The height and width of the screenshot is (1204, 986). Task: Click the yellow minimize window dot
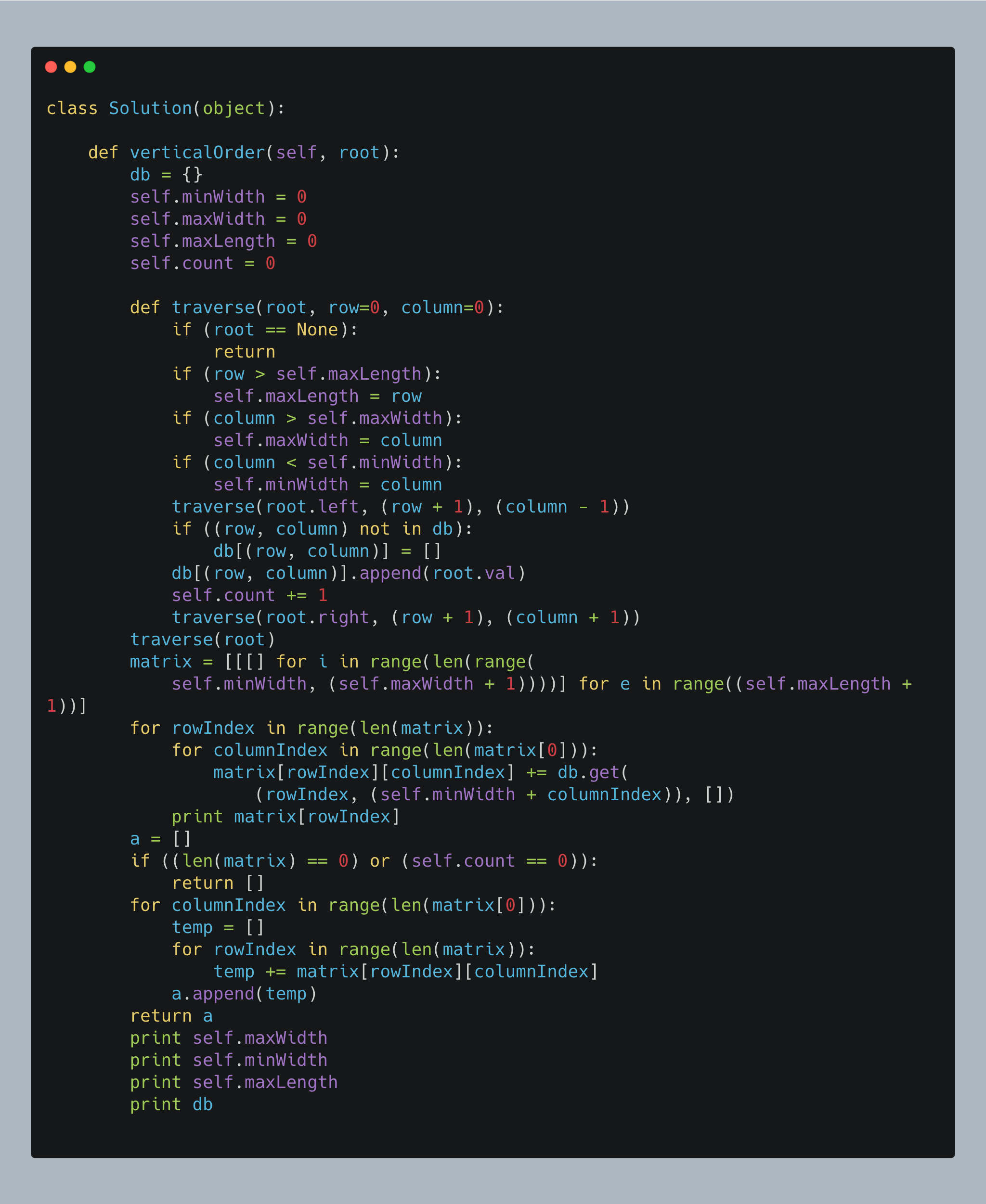pyautogui.click(x=70, y=67)
